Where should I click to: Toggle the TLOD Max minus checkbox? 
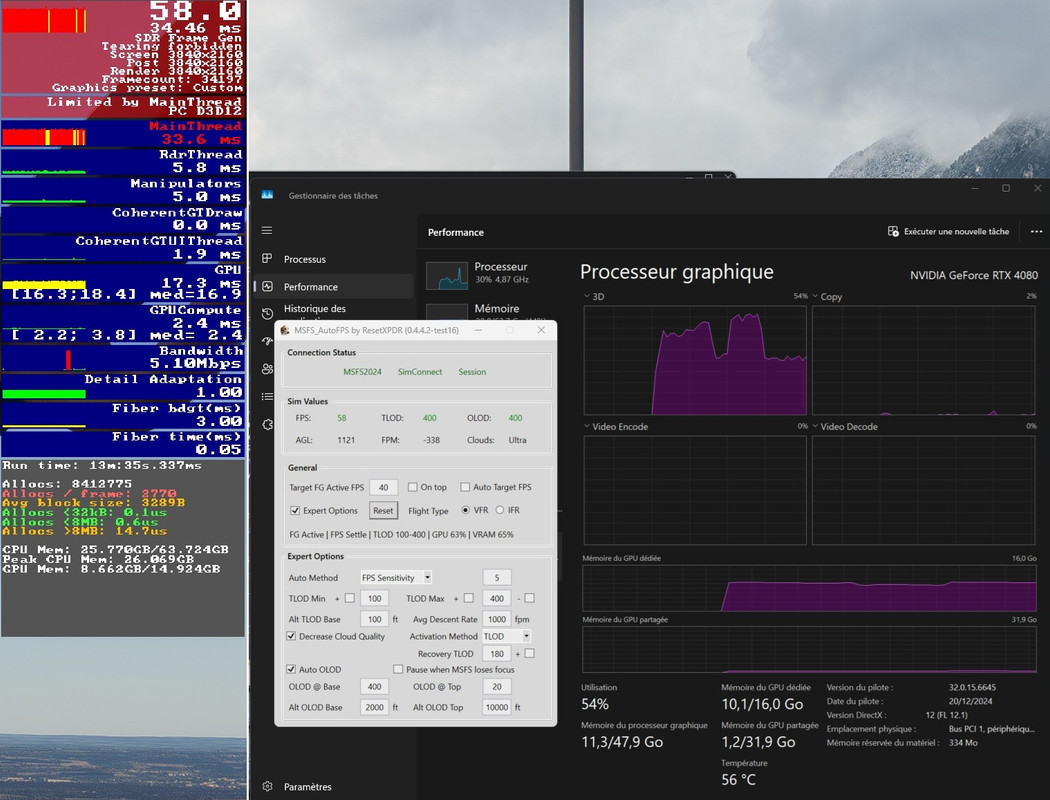(x=530, y=598)
